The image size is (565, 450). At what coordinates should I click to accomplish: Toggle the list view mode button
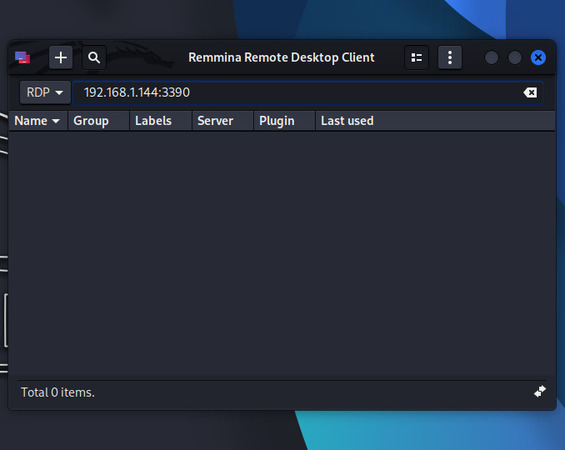(417, 57)
